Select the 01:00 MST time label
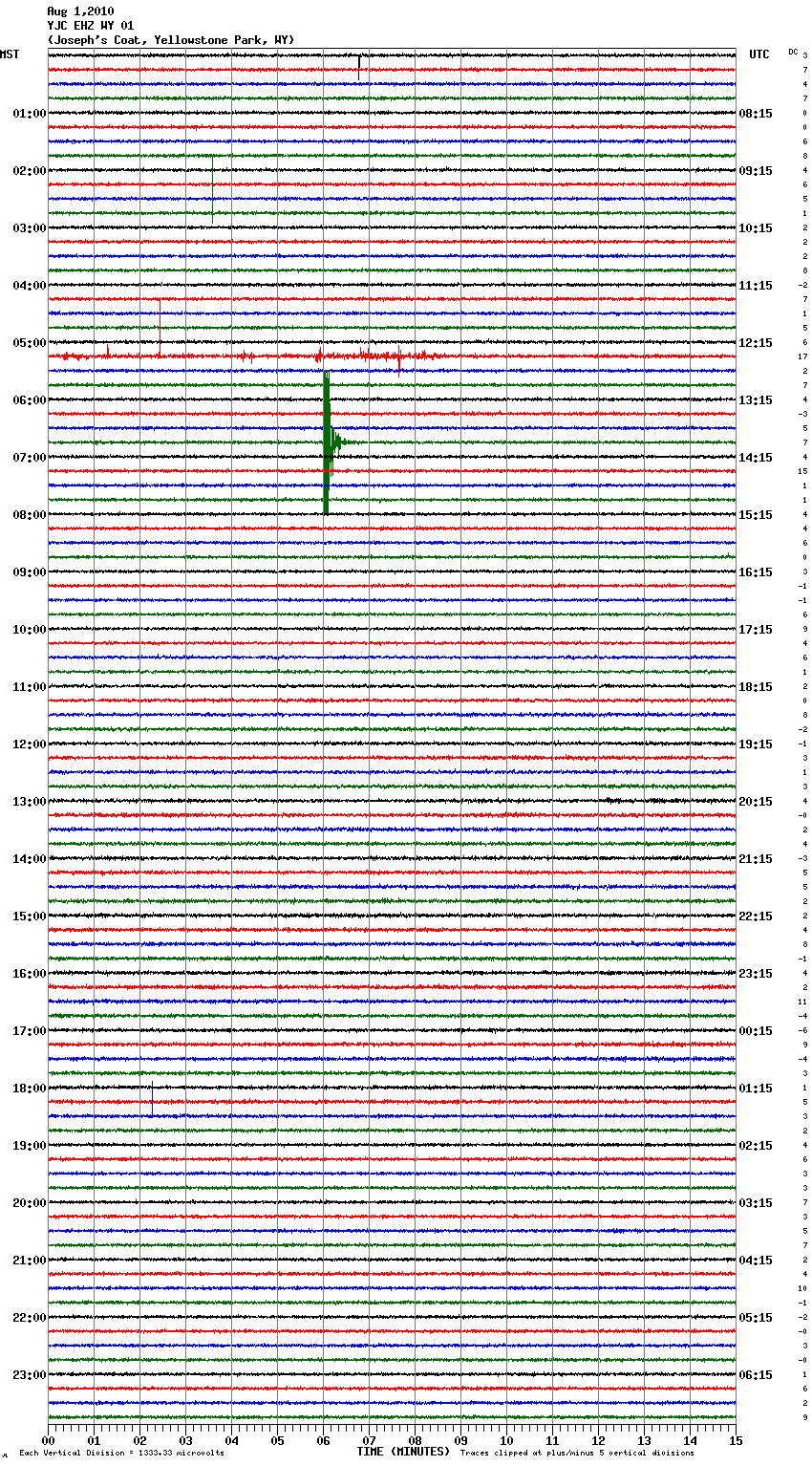Screen dimensions: 812x1466 30,114
